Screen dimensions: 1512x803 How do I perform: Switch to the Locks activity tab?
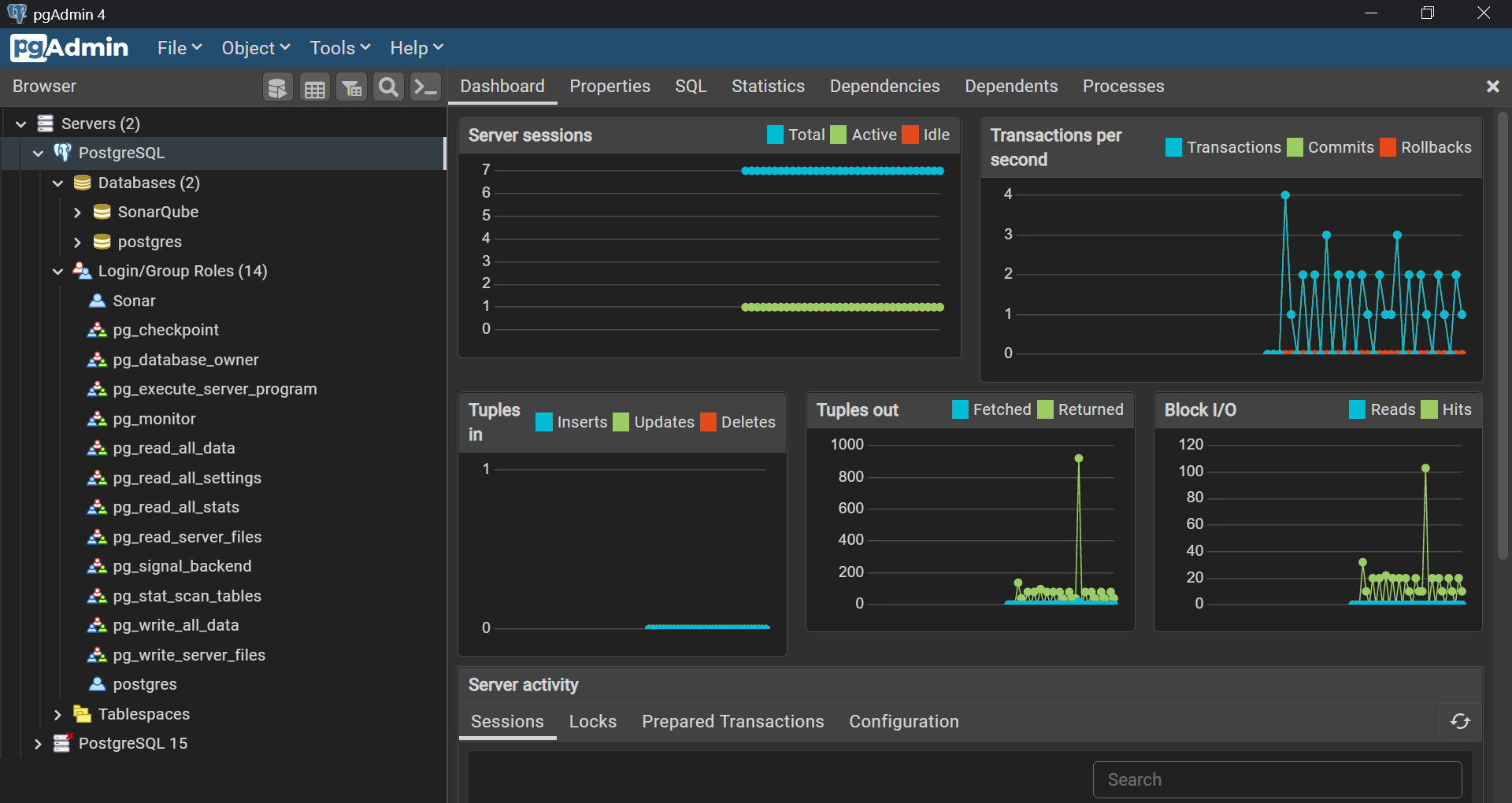point(592,722)
